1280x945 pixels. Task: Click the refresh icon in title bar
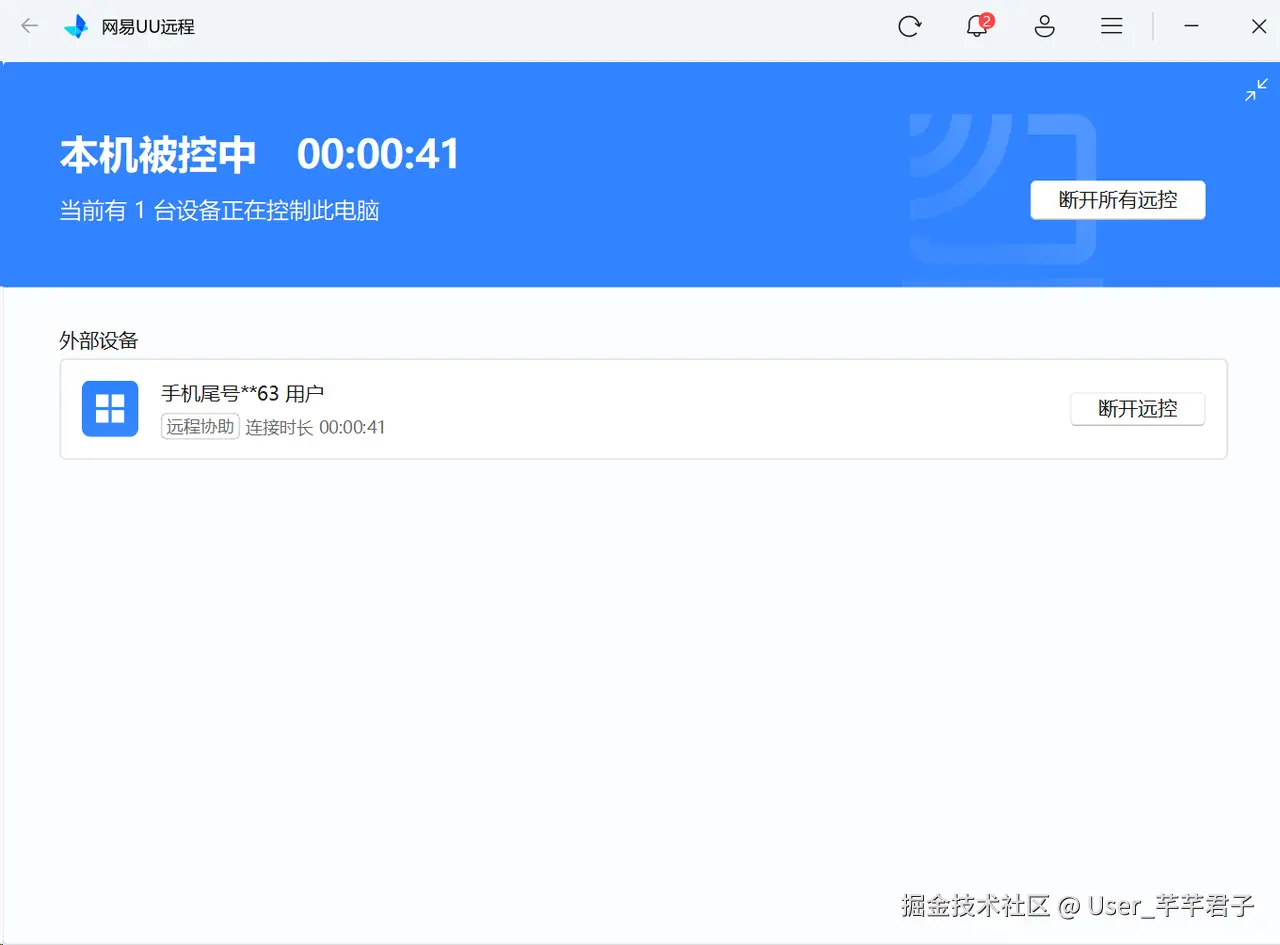point(909,27)
